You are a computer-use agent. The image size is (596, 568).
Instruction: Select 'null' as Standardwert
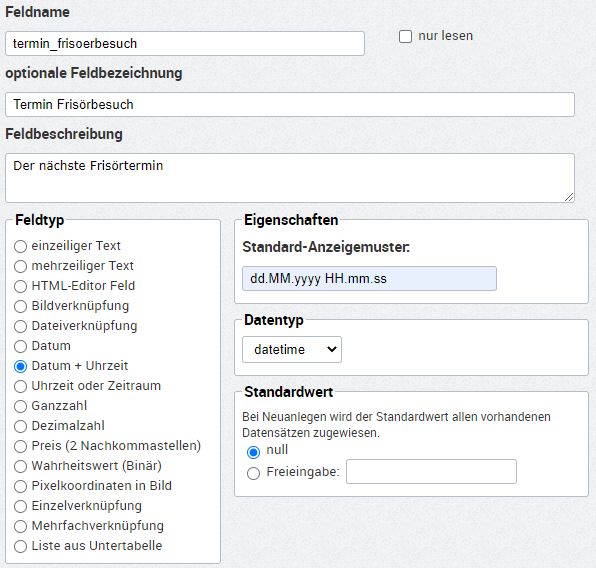click(x=254, y=452)
